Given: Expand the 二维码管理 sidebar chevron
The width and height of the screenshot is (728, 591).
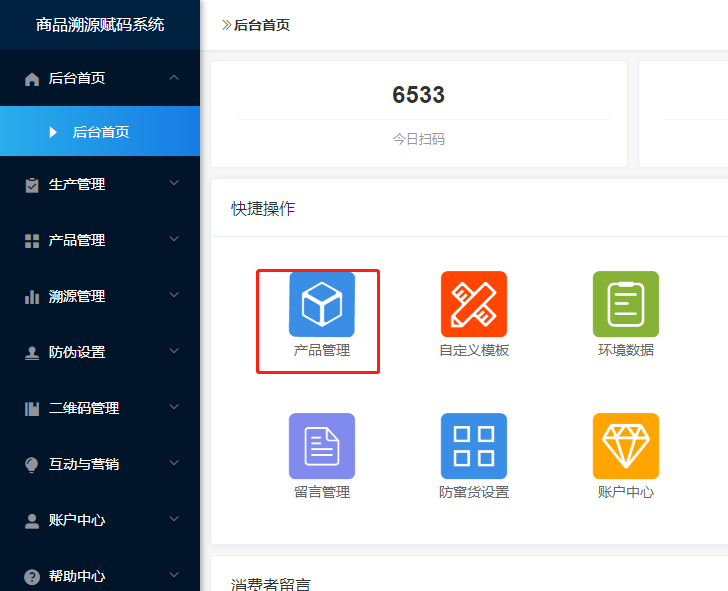Looking at the screenshot, I should [174, 408].
